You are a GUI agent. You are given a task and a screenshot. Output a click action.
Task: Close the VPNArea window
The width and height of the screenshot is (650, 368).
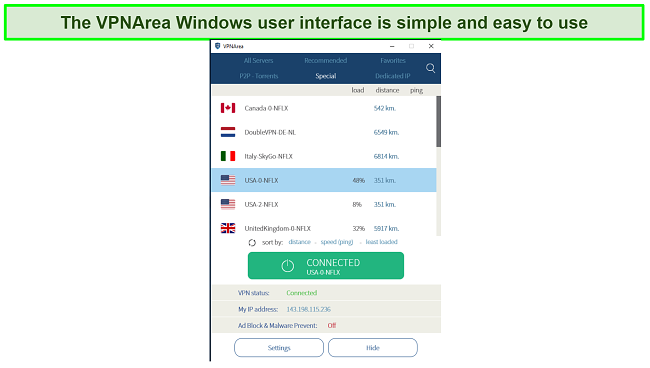[431, 46]
